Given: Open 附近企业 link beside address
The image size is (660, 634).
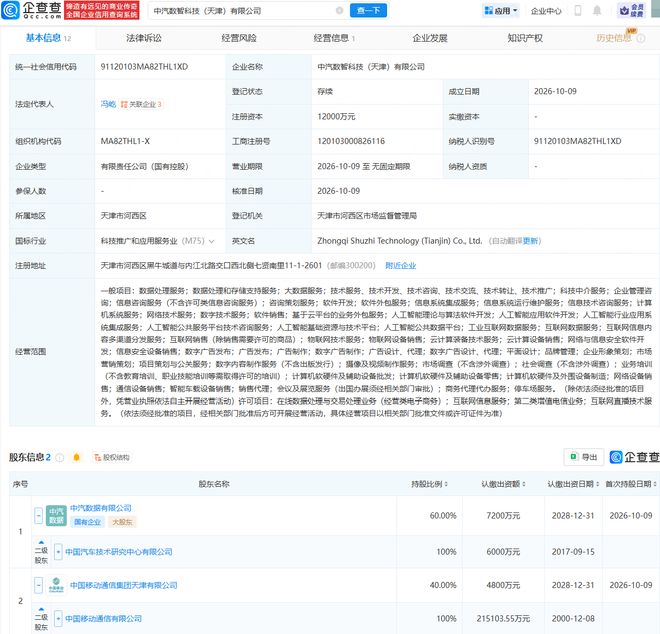Looking at the screenshot, I should click(401, 266).
